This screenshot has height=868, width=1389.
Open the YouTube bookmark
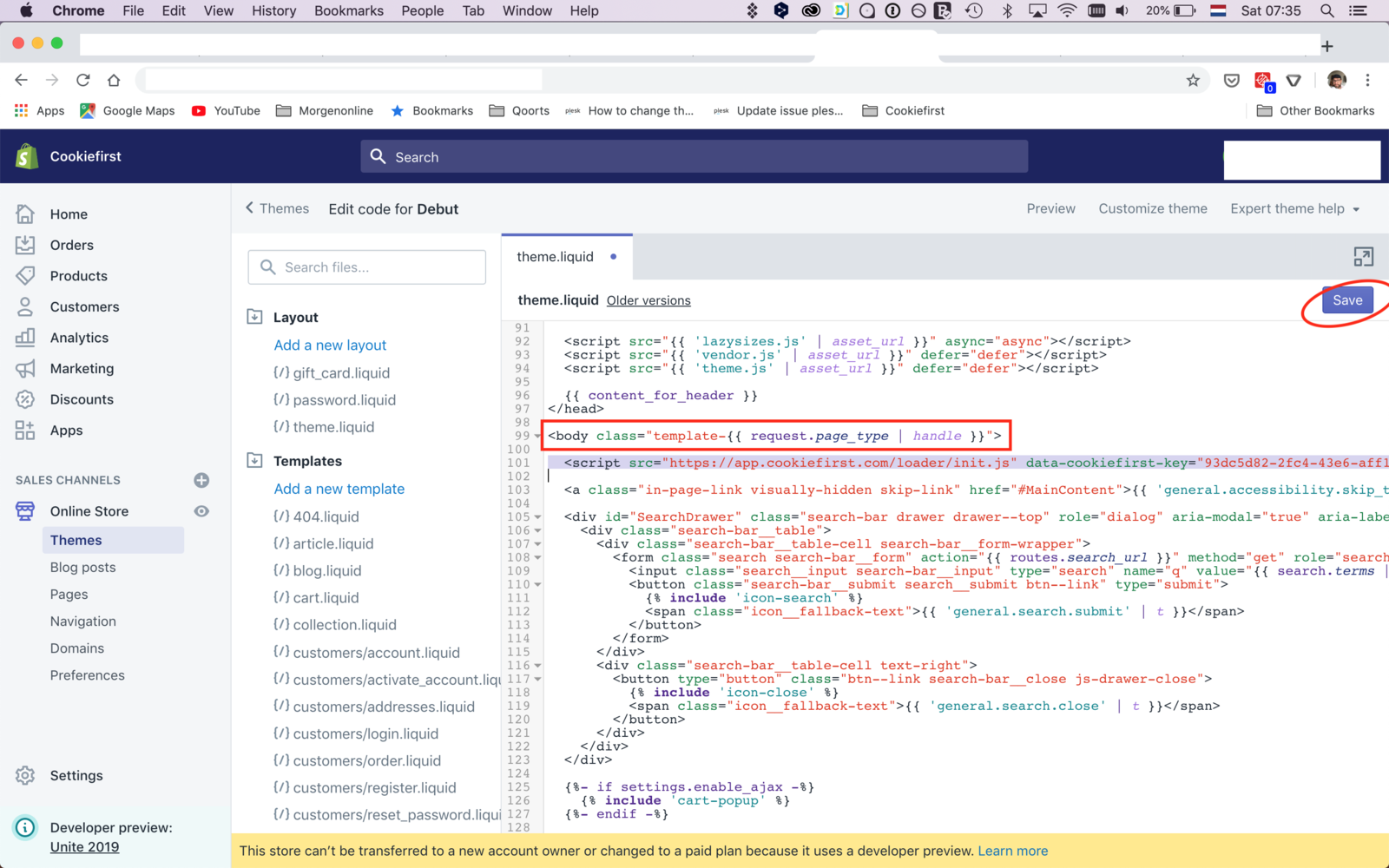226,110
